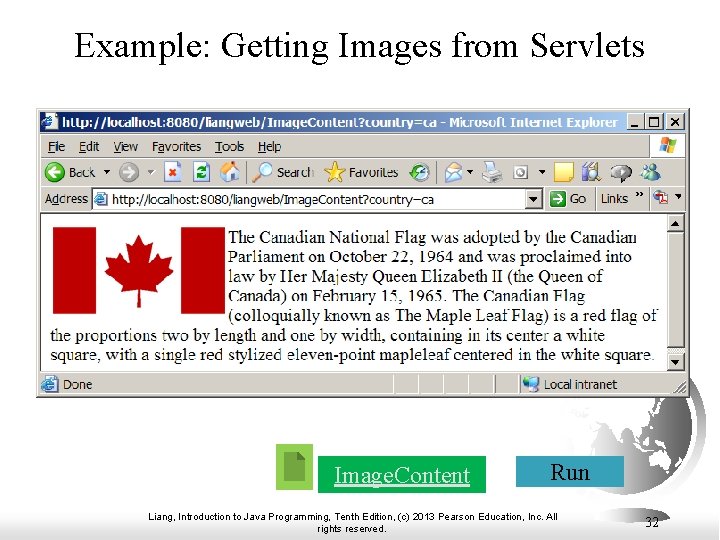Open dropdown arrow beside PDF icon

pyautogui.click(x=678, y=197)
